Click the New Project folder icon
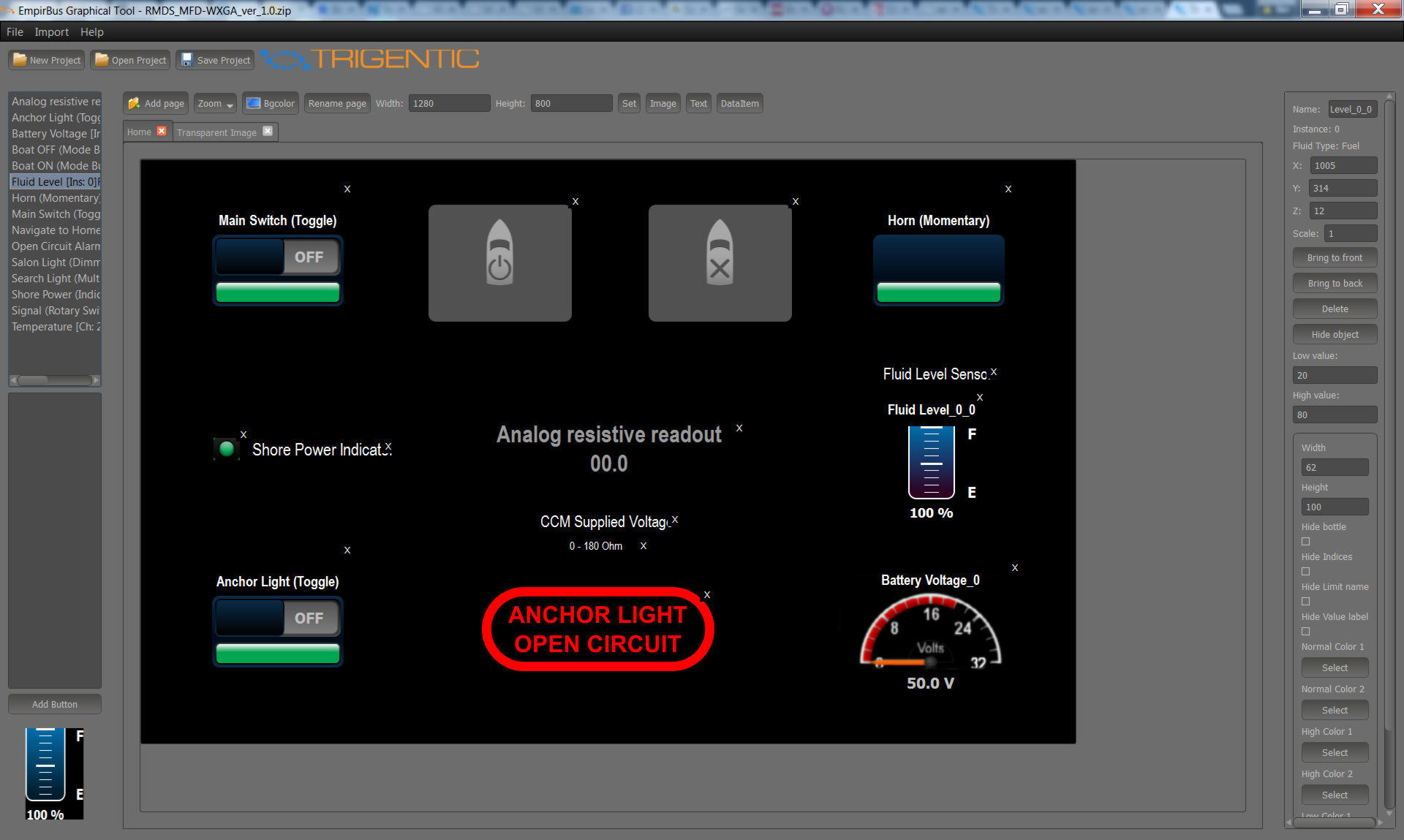Viewport: 1404px width, 840px height. tap(20, 60)
